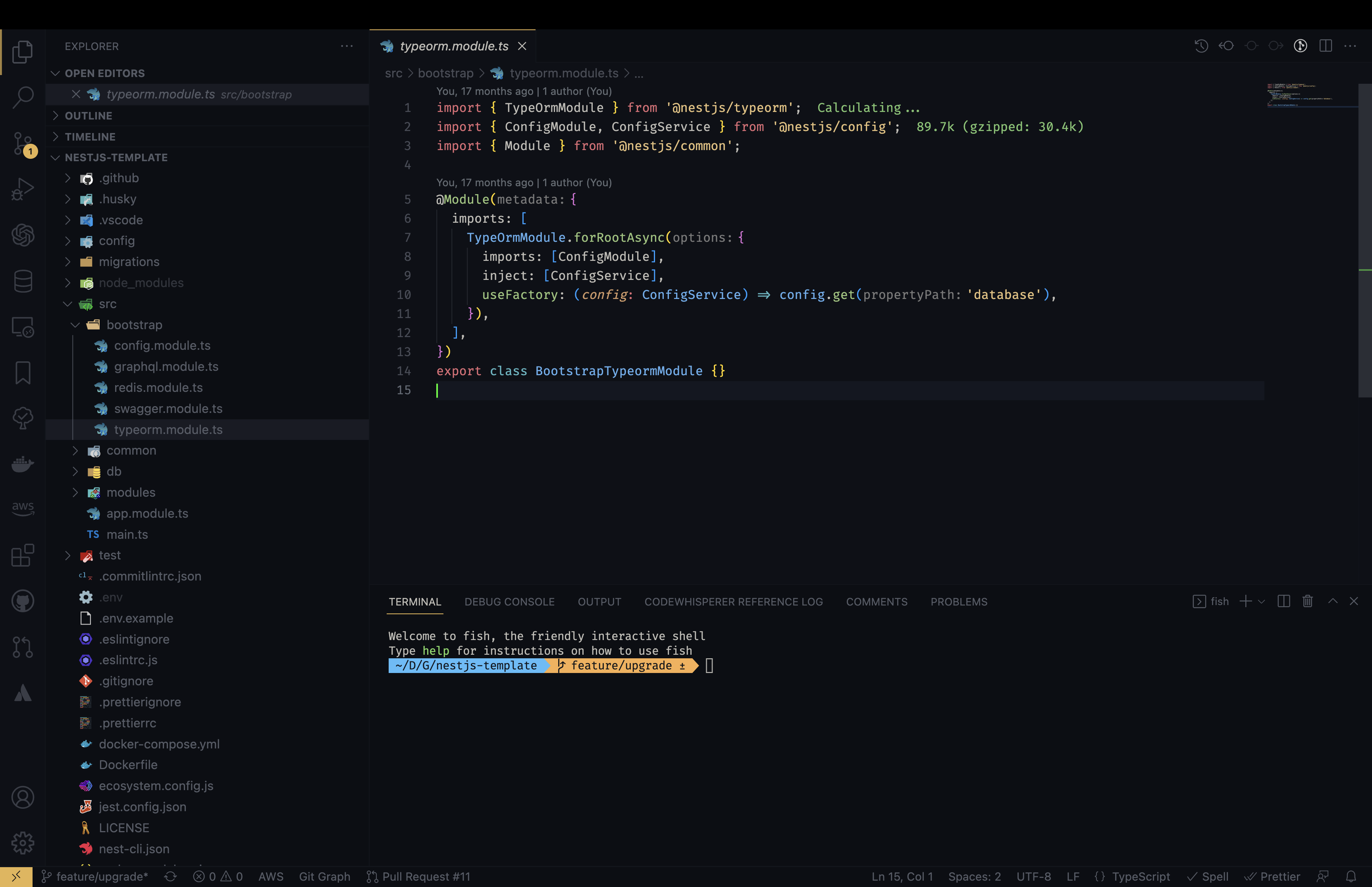Kill the terminal with trash icon

tap(1308, 601)
